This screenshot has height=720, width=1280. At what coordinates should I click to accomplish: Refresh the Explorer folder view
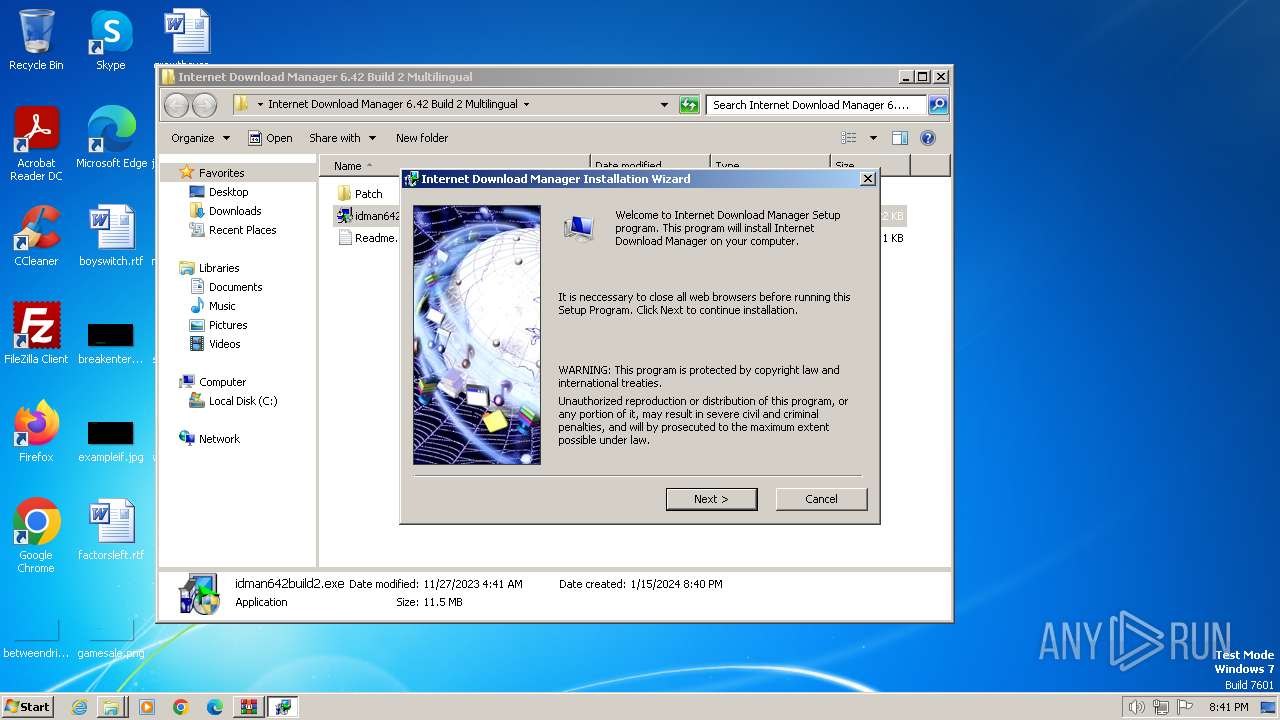(x=689, y=105)
